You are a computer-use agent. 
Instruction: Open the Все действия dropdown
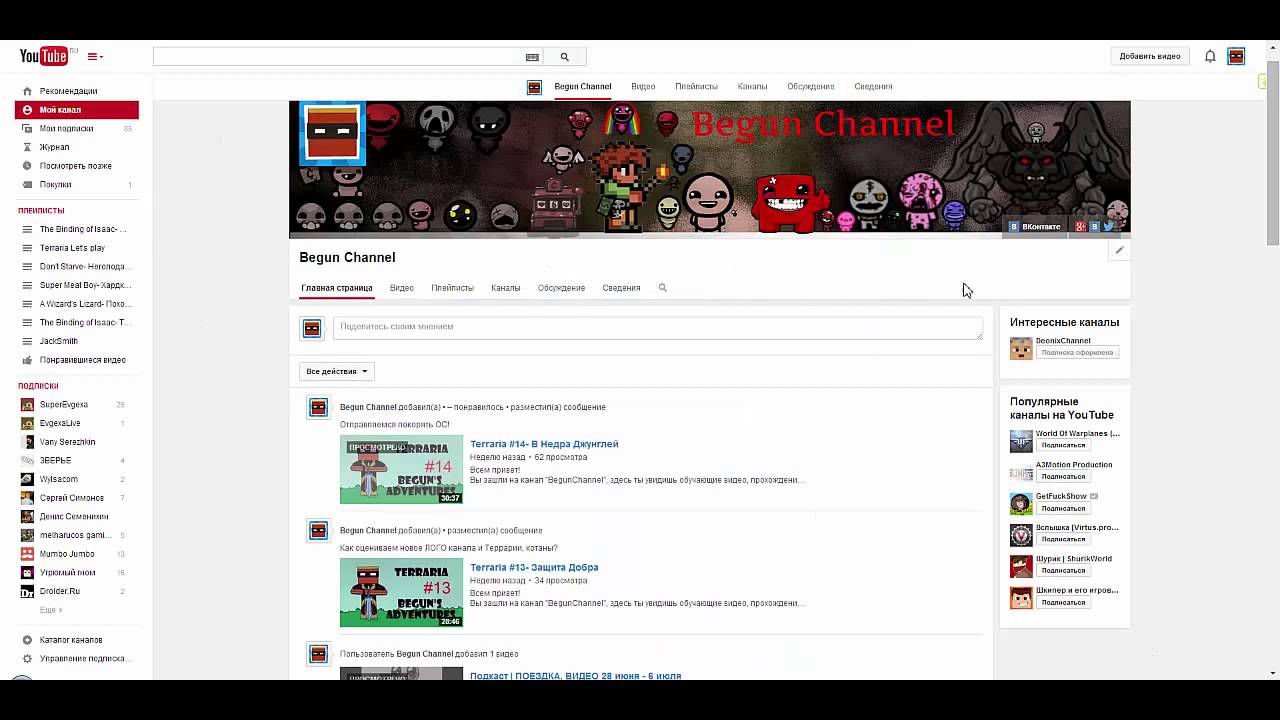(x=337, y=372)
